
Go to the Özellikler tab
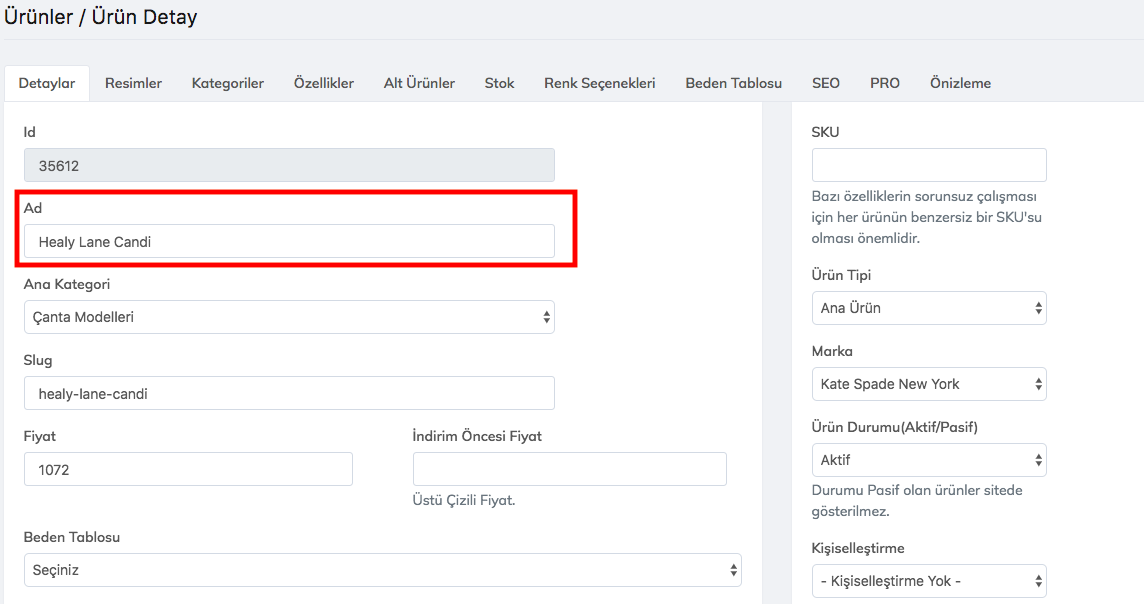click(x=323, y=83)
